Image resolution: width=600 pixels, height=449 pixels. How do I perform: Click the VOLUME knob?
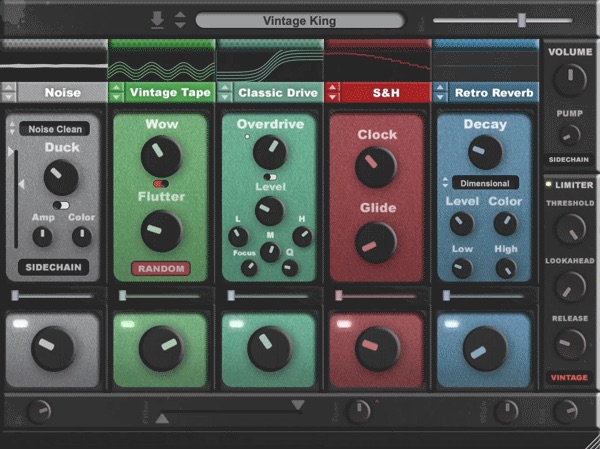pos(569,80)
